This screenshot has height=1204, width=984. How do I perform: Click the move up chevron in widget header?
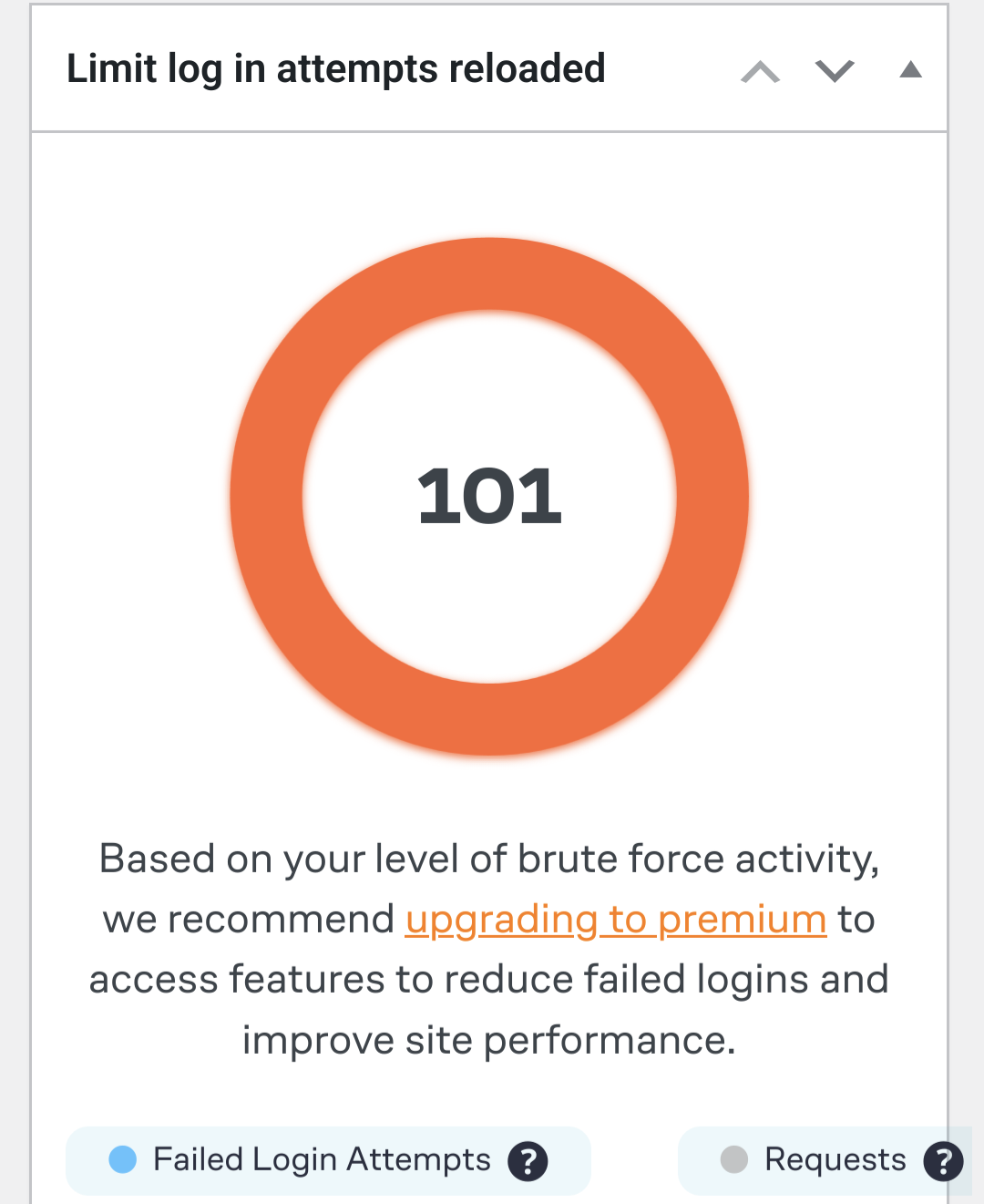pos(760,71)
